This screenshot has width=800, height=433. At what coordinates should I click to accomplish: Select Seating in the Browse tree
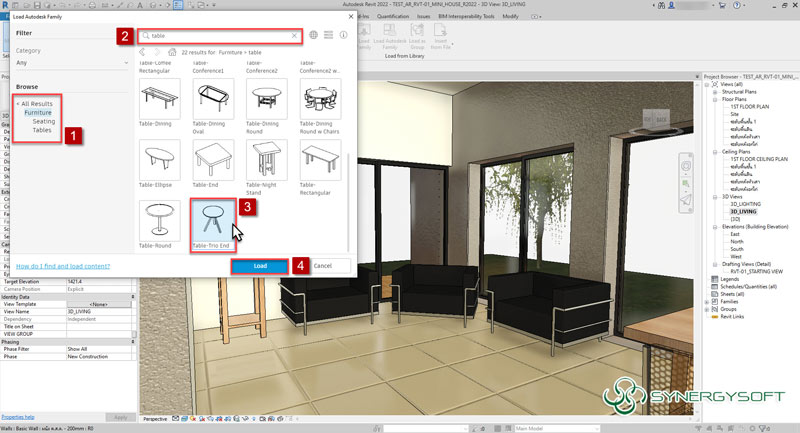pos(44,121)
